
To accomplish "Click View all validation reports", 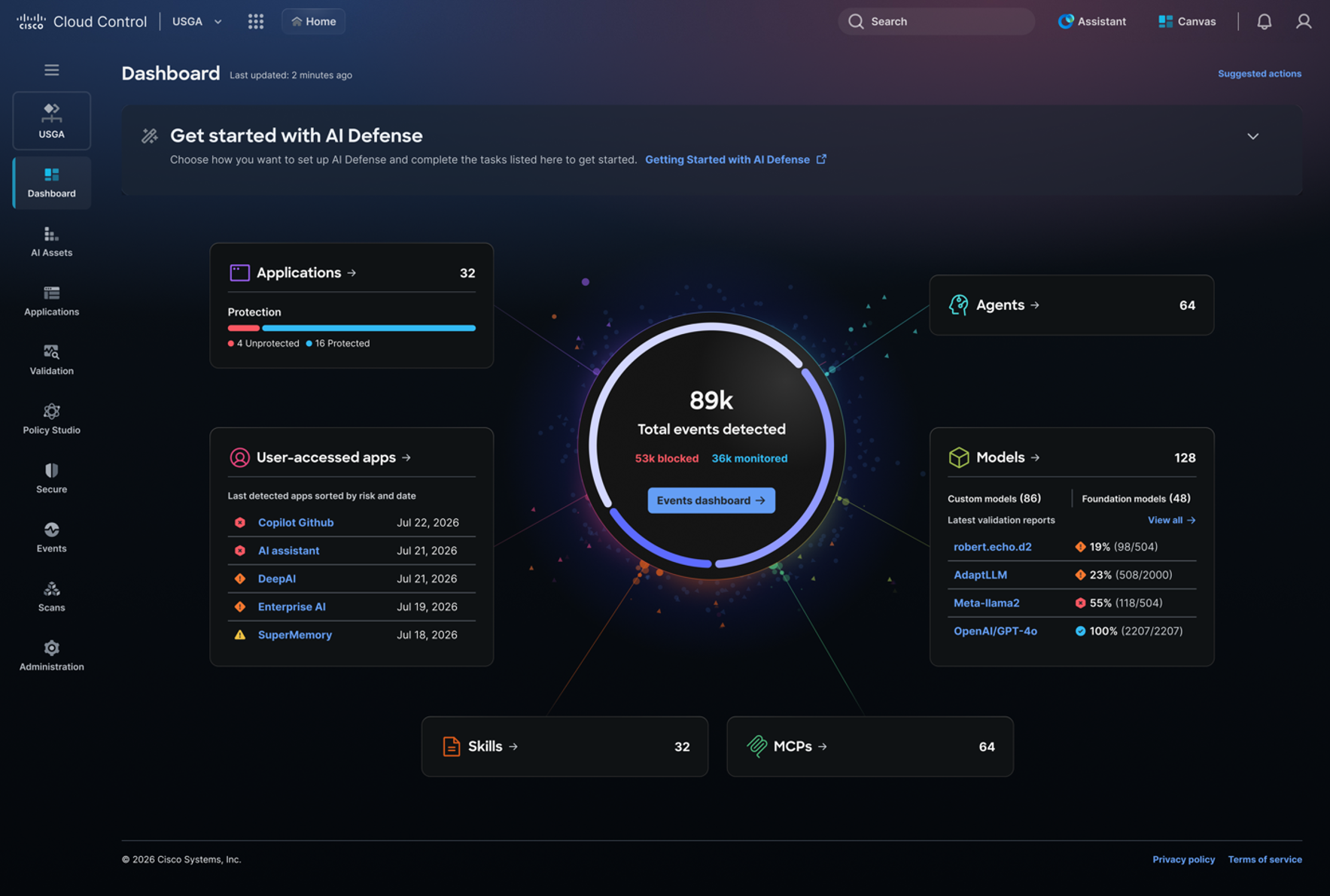I will [1171, 520].
